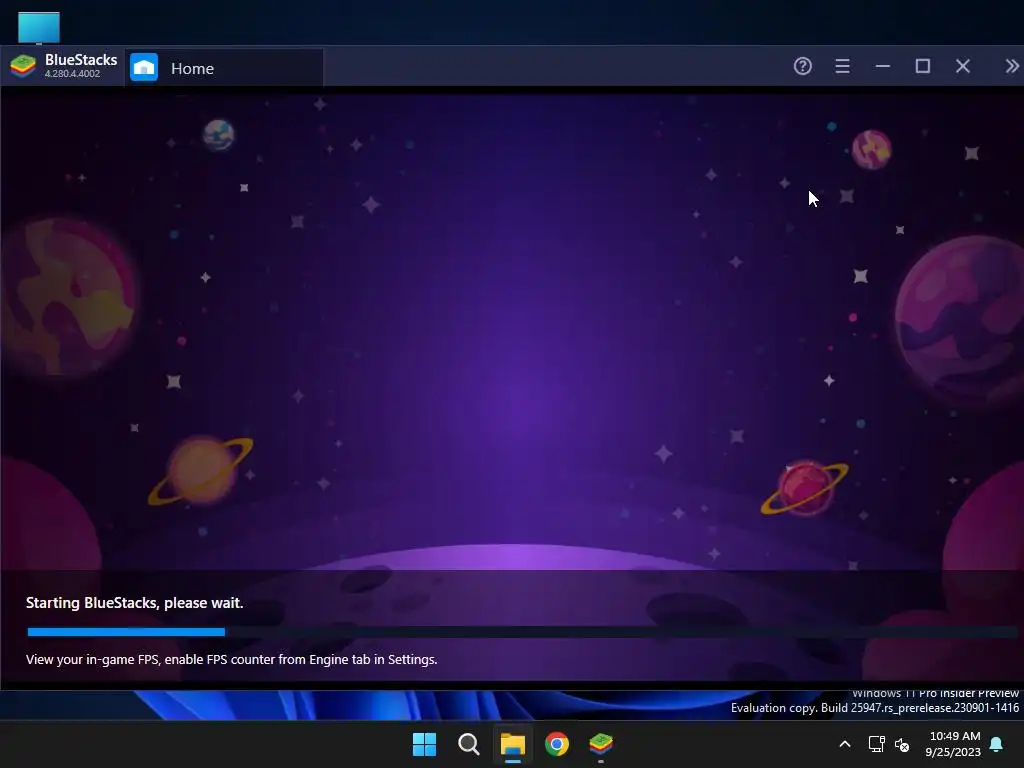Expand the BlueStacks side toolbar with double chevron
Image resolution: width=1024 pixels, height=768 pixels.
[x=1012, y=66]
